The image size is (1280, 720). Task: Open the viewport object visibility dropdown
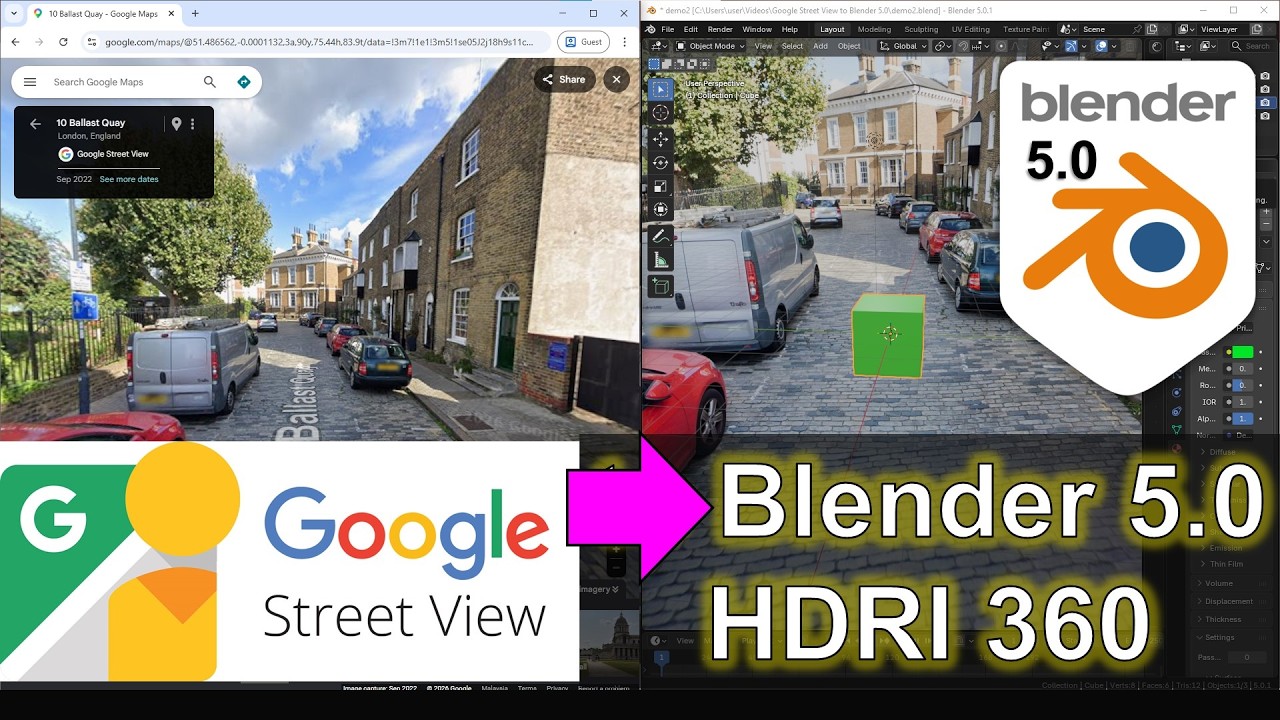pyautogui.click(x=1050, y=46)
